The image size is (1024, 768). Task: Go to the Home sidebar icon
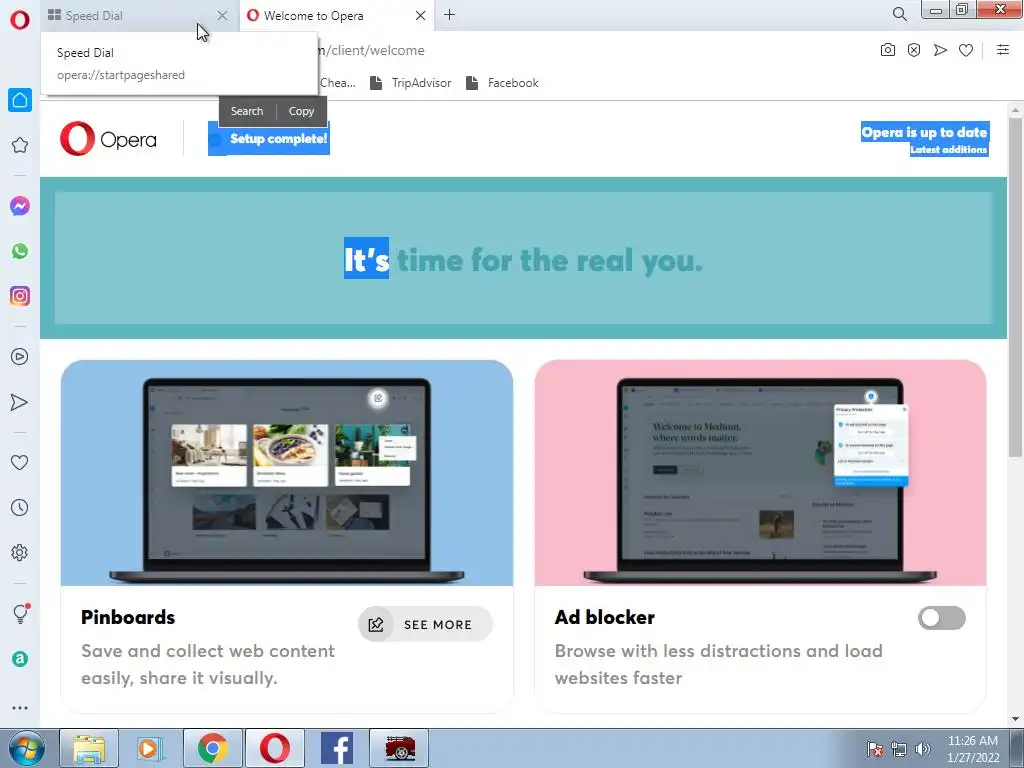pyautogui.click(x=20, y=100)
